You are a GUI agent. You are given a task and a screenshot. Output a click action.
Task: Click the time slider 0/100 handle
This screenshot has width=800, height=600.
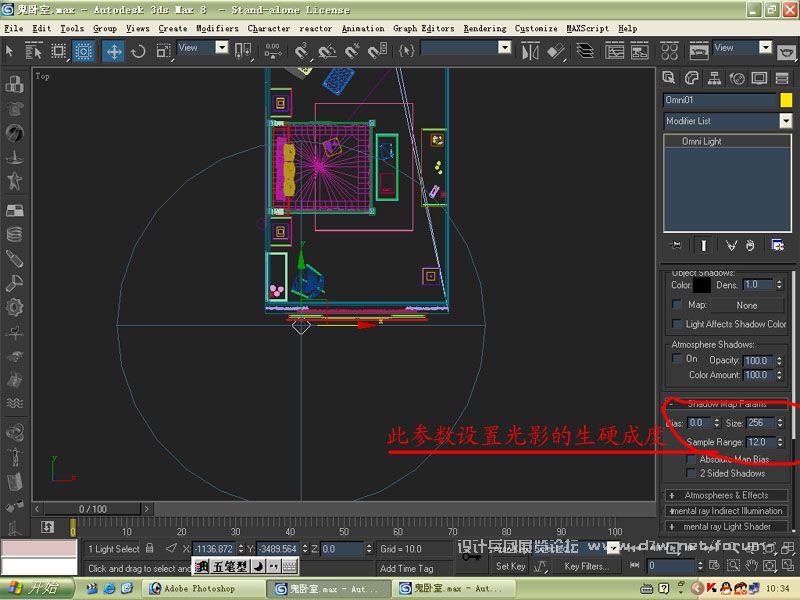(x=92, y=509)
